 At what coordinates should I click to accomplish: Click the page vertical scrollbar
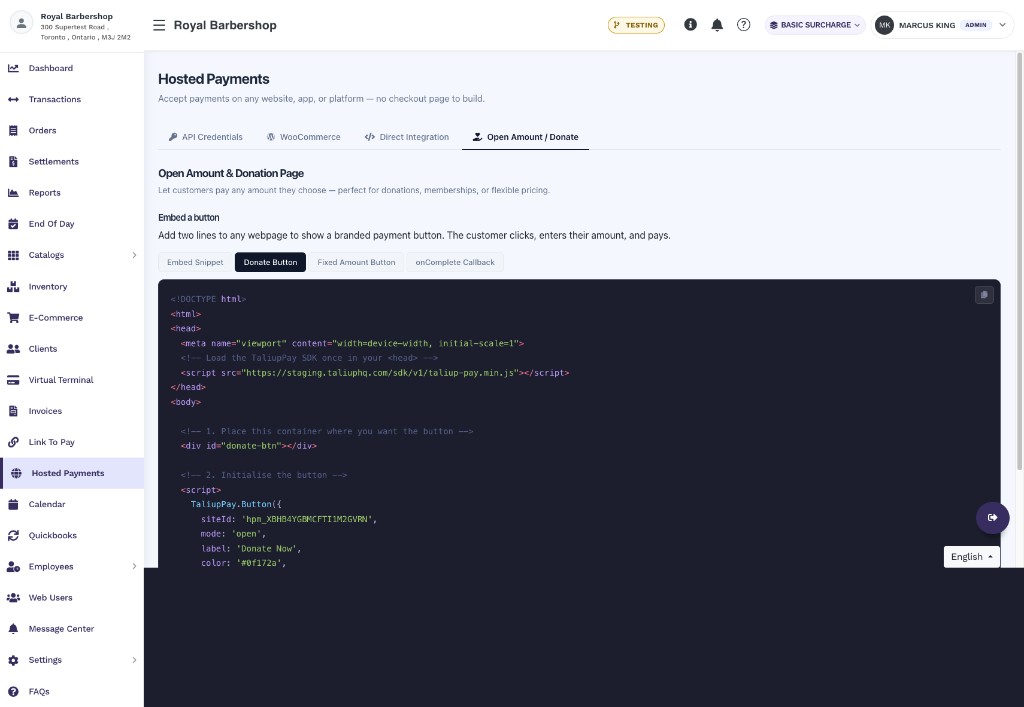(x=1019, y=261)
